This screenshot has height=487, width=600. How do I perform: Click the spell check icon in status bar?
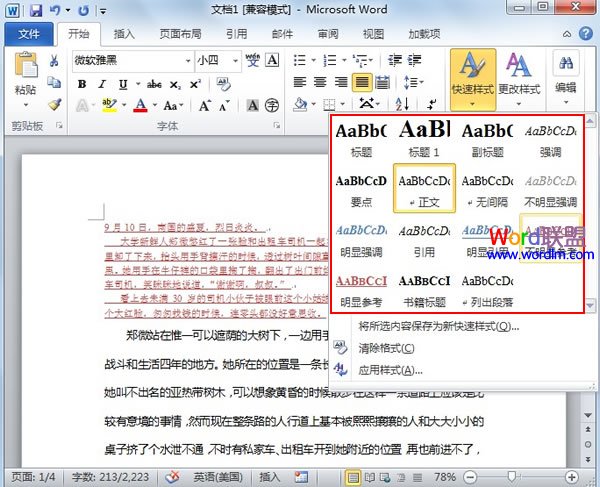[173, 477]
